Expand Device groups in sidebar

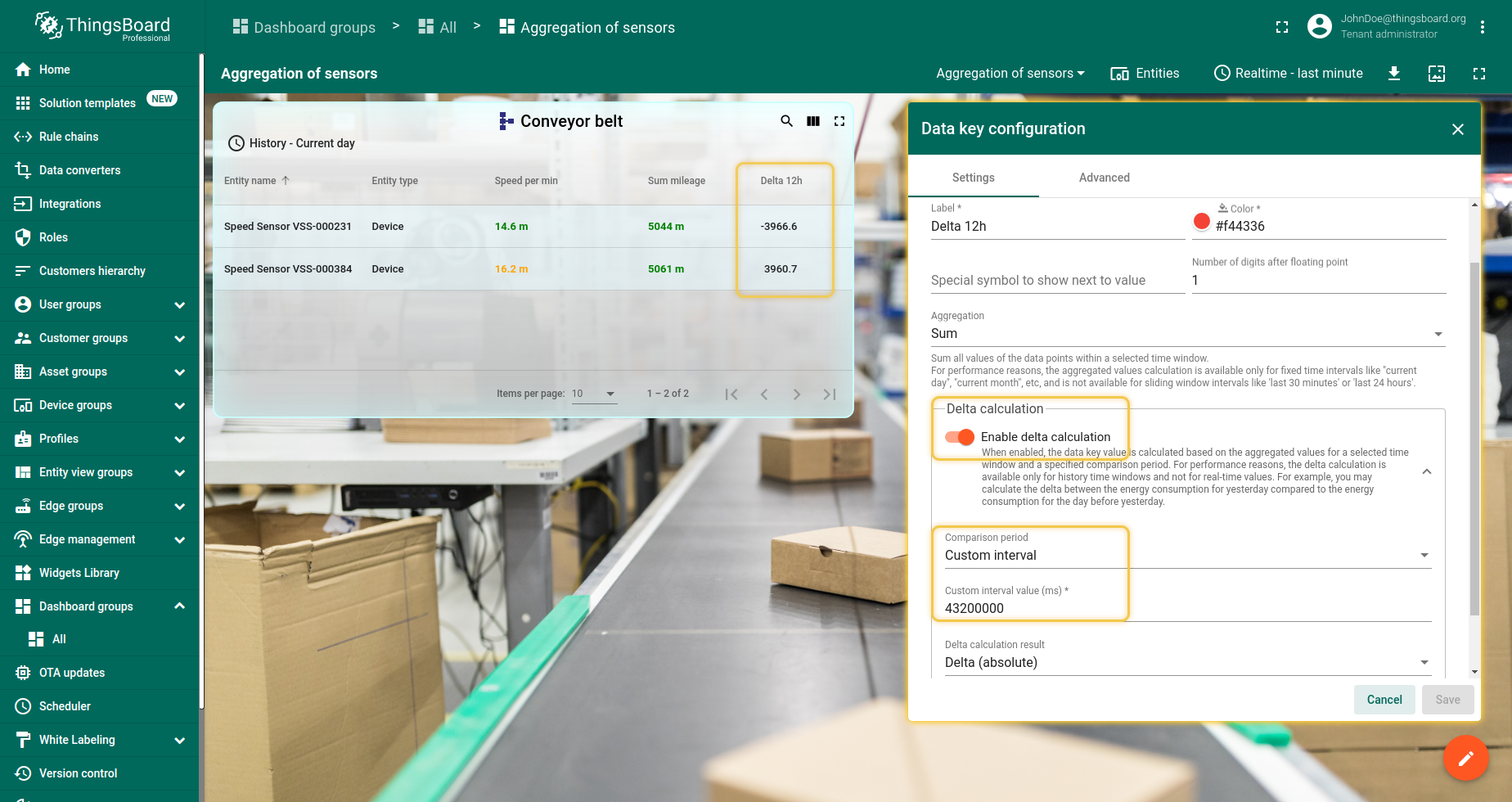180,406
